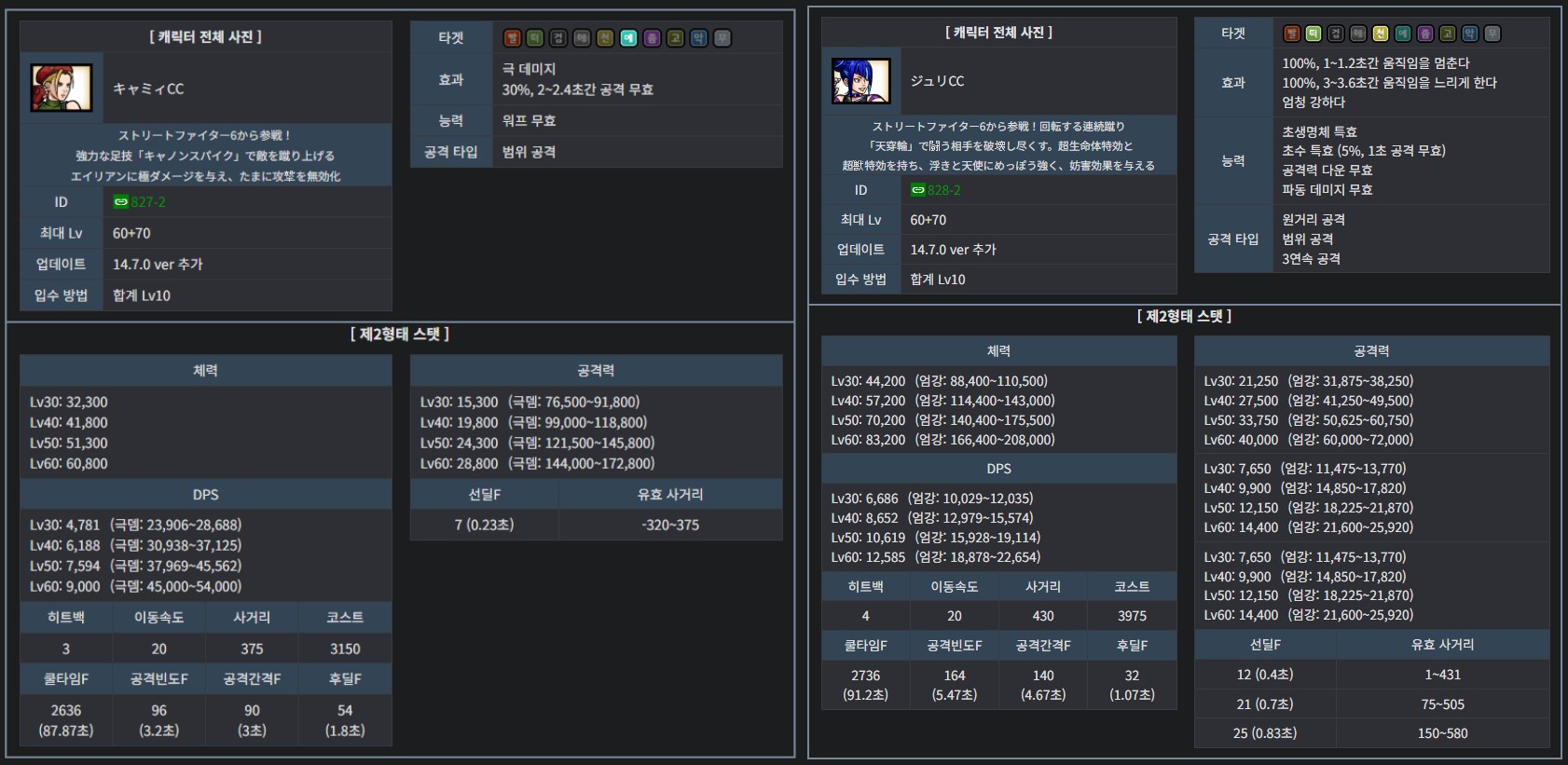Screen dimensions: 1568x765
Task: Click the 메 metal target icon for ジュリCC
Action: pos(1358,34)
